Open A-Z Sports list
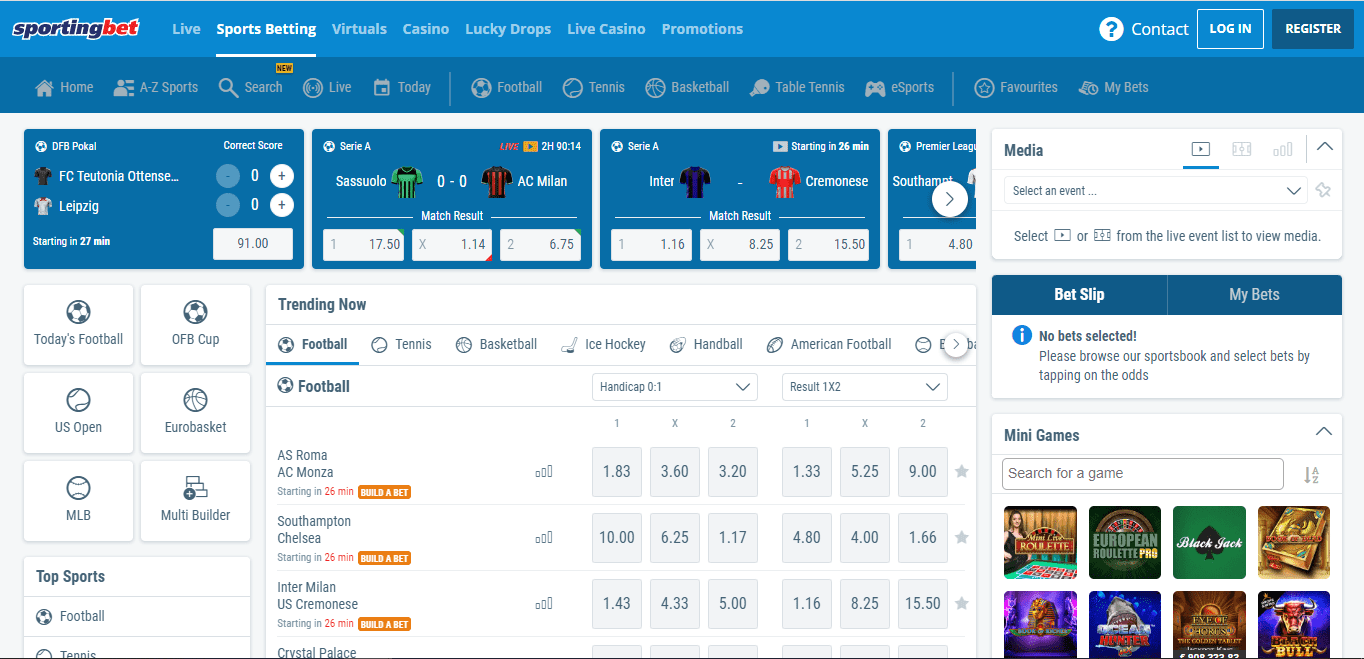The image size is (1364, 659). coord(156,88)
